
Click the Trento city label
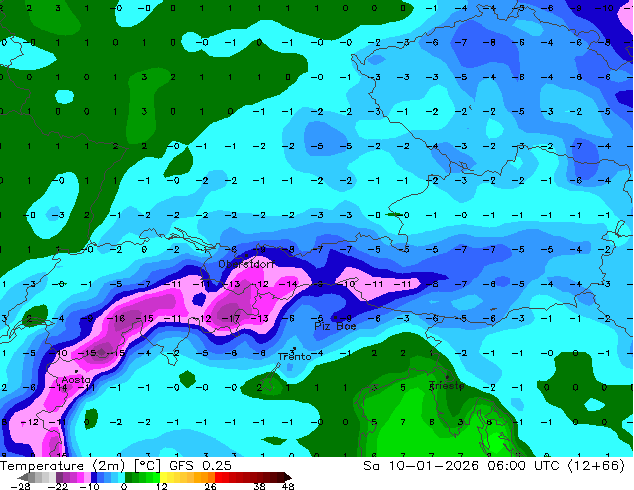point(294,357)
